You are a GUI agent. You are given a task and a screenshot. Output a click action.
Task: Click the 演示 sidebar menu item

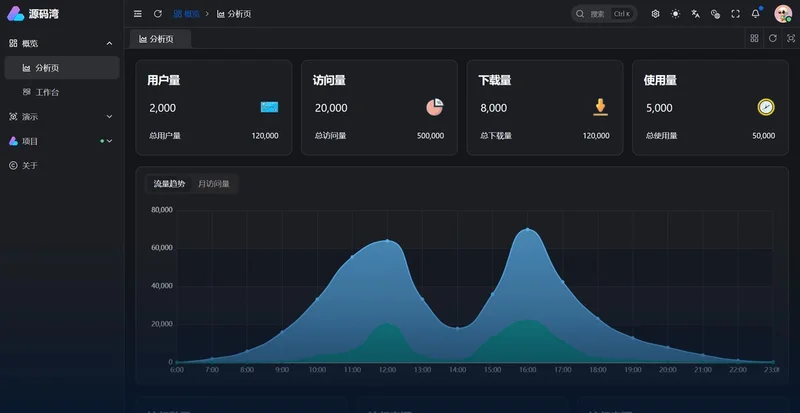62,116
